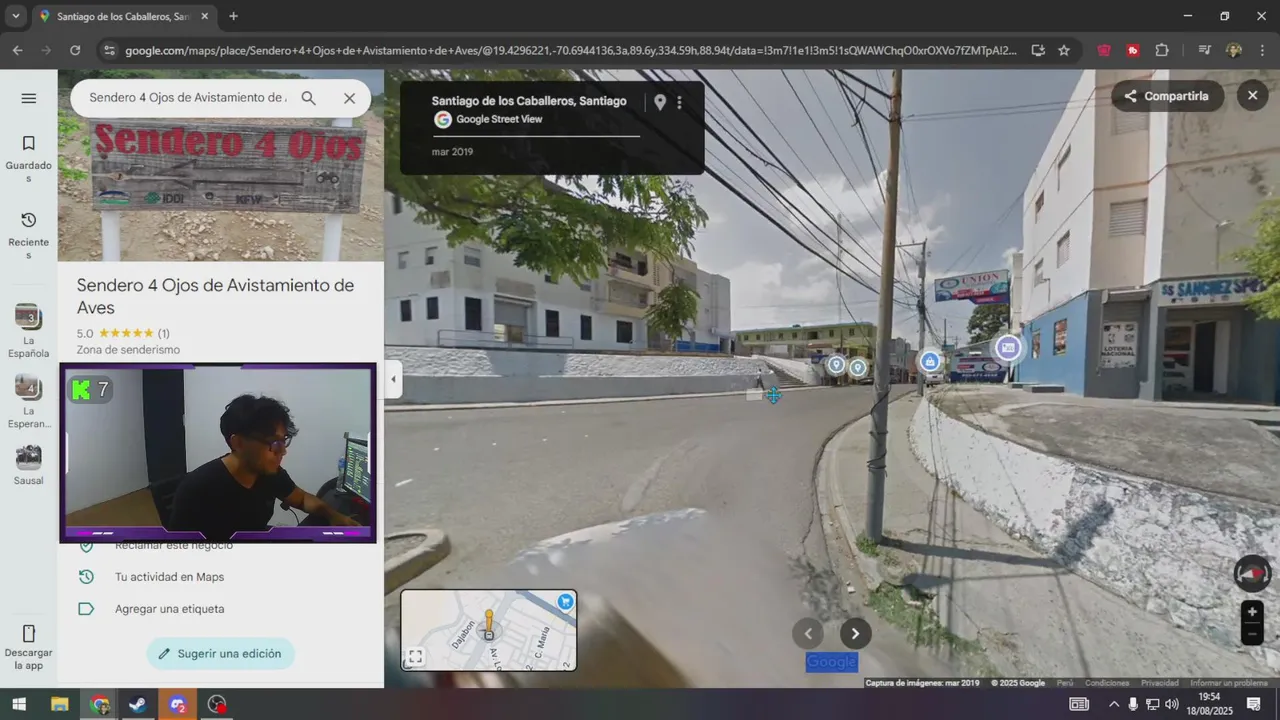Click Condiciones link in footer
This screenshot has height=720, width=1280.
[x=1107, y=683]
